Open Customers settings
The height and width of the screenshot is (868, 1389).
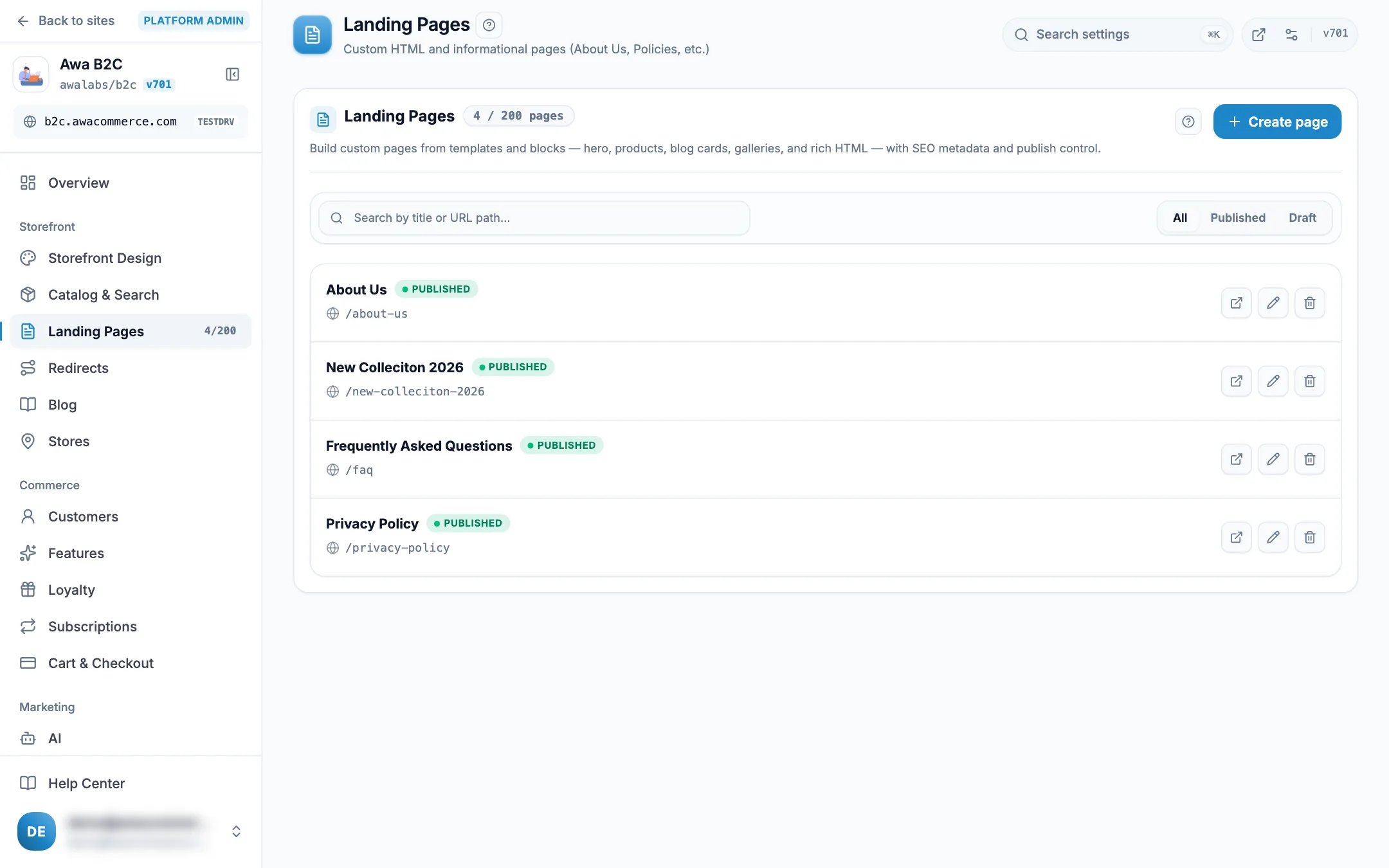[131, 517]
